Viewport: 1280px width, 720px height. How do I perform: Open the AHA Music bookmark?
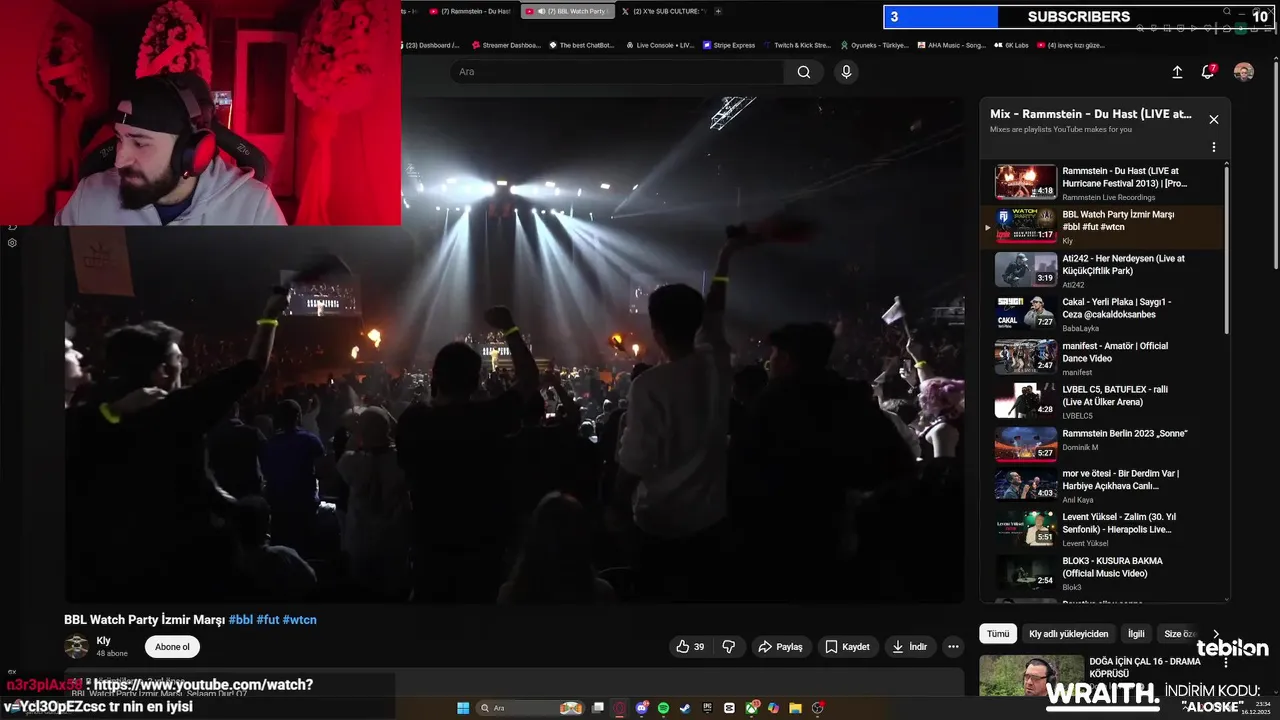click(951, 45)
